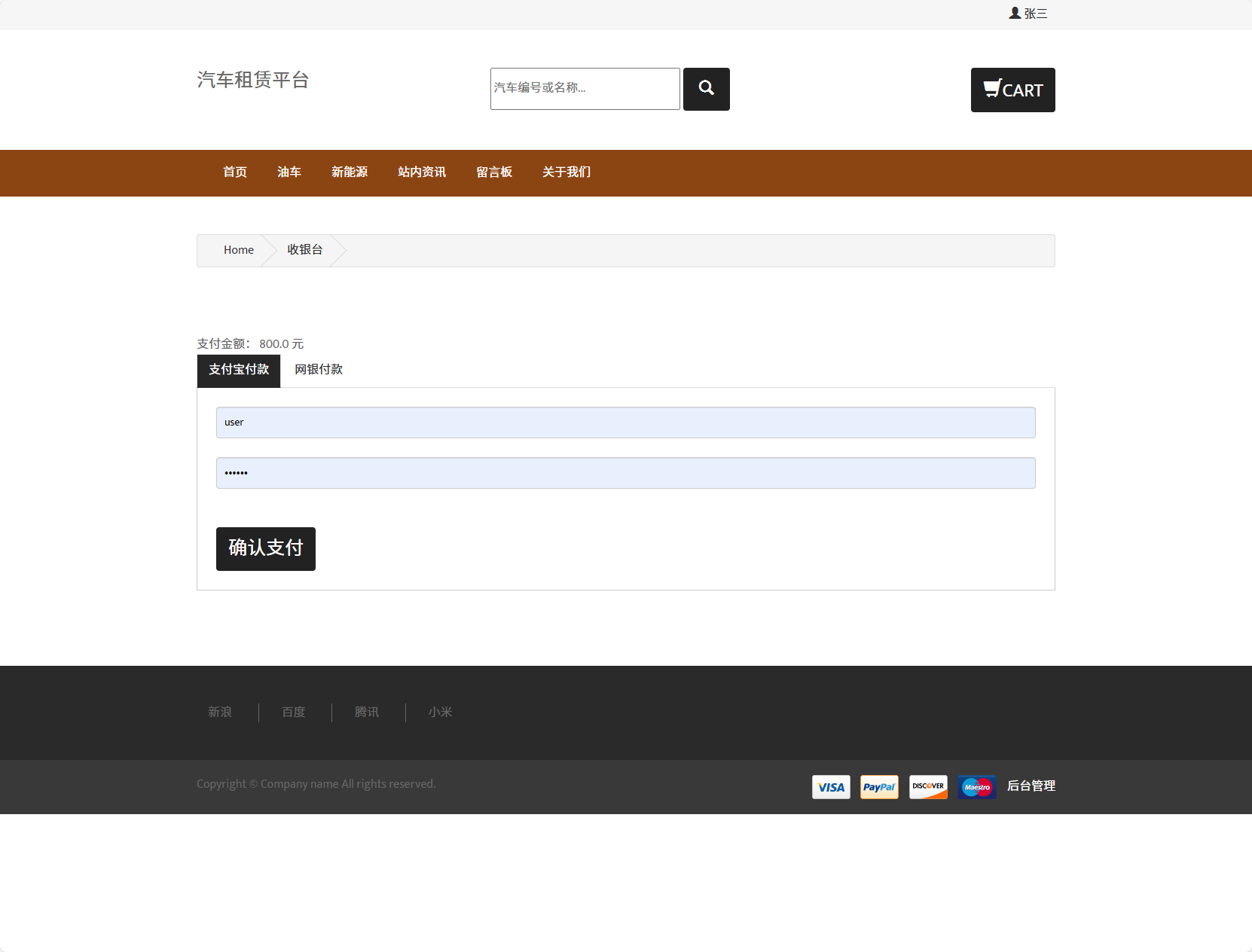Select the 支付宝付款 tab

tap(238, 370)
